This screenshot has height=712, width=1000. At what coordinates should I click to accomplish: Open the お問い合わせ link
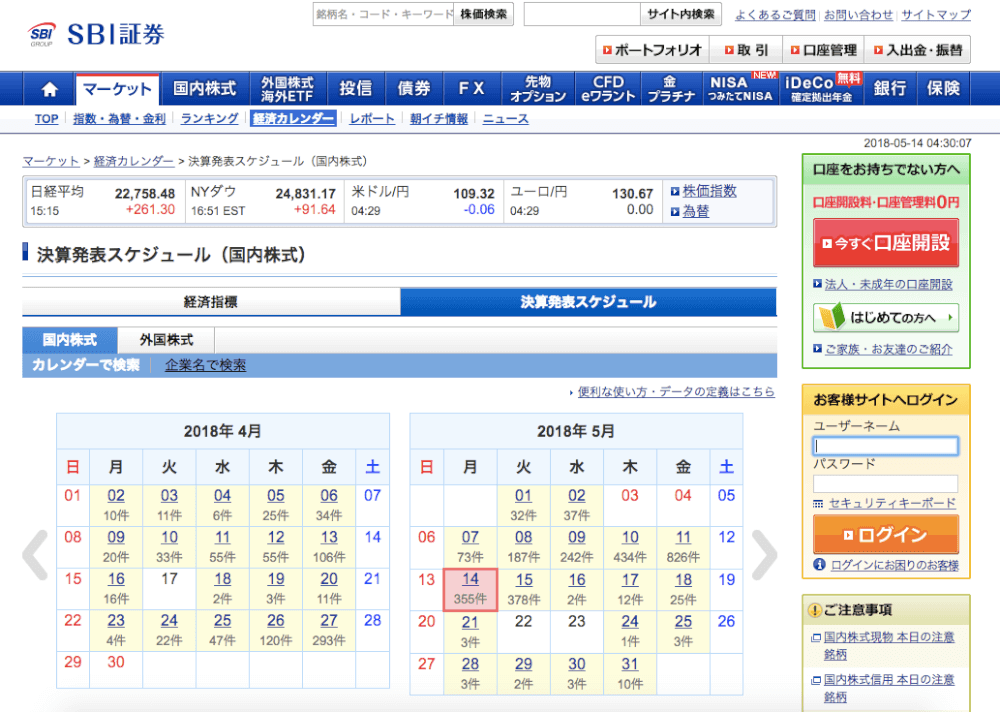(858, 15)
